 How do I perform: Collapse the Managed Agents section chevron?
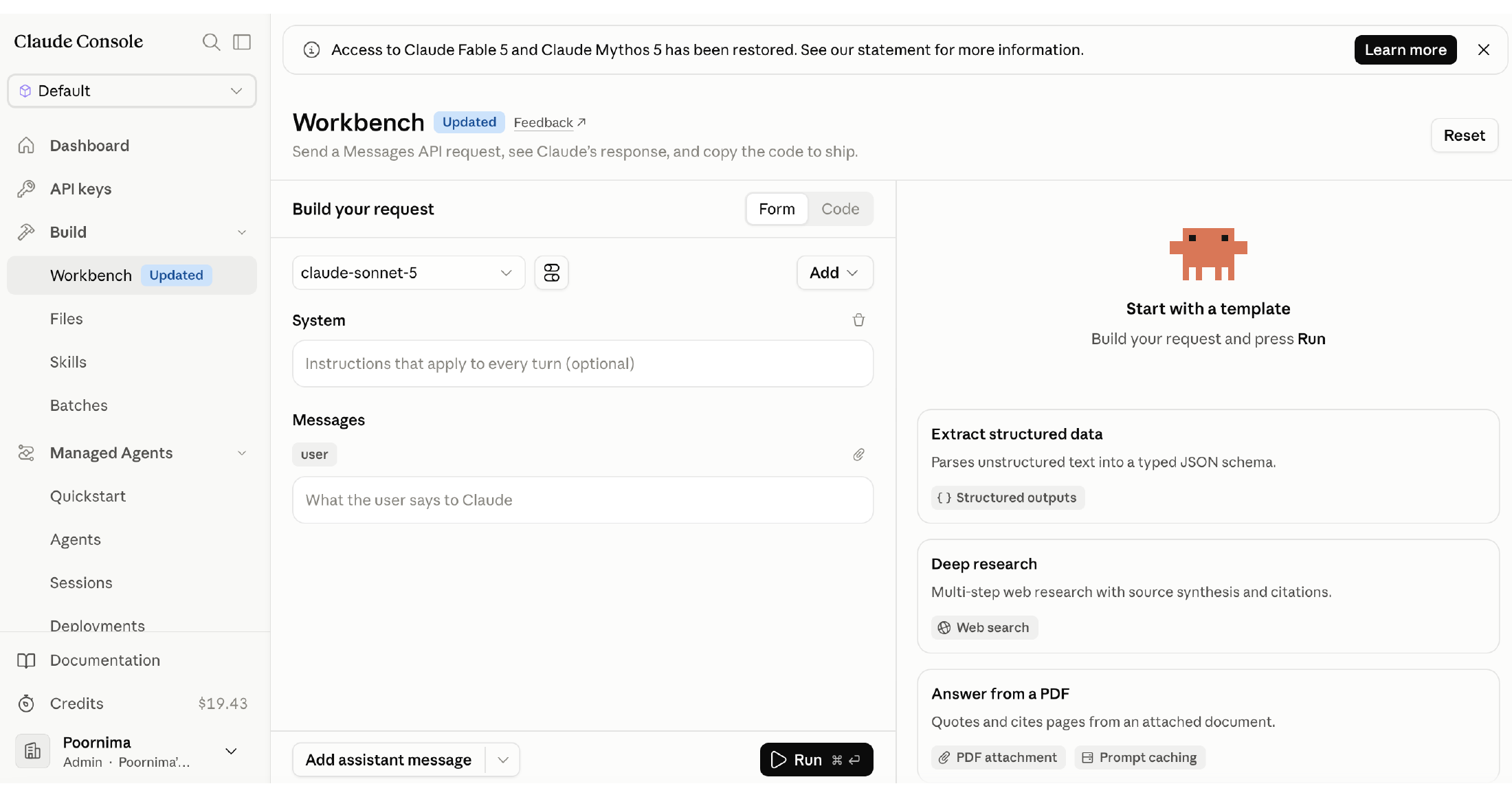242,453
